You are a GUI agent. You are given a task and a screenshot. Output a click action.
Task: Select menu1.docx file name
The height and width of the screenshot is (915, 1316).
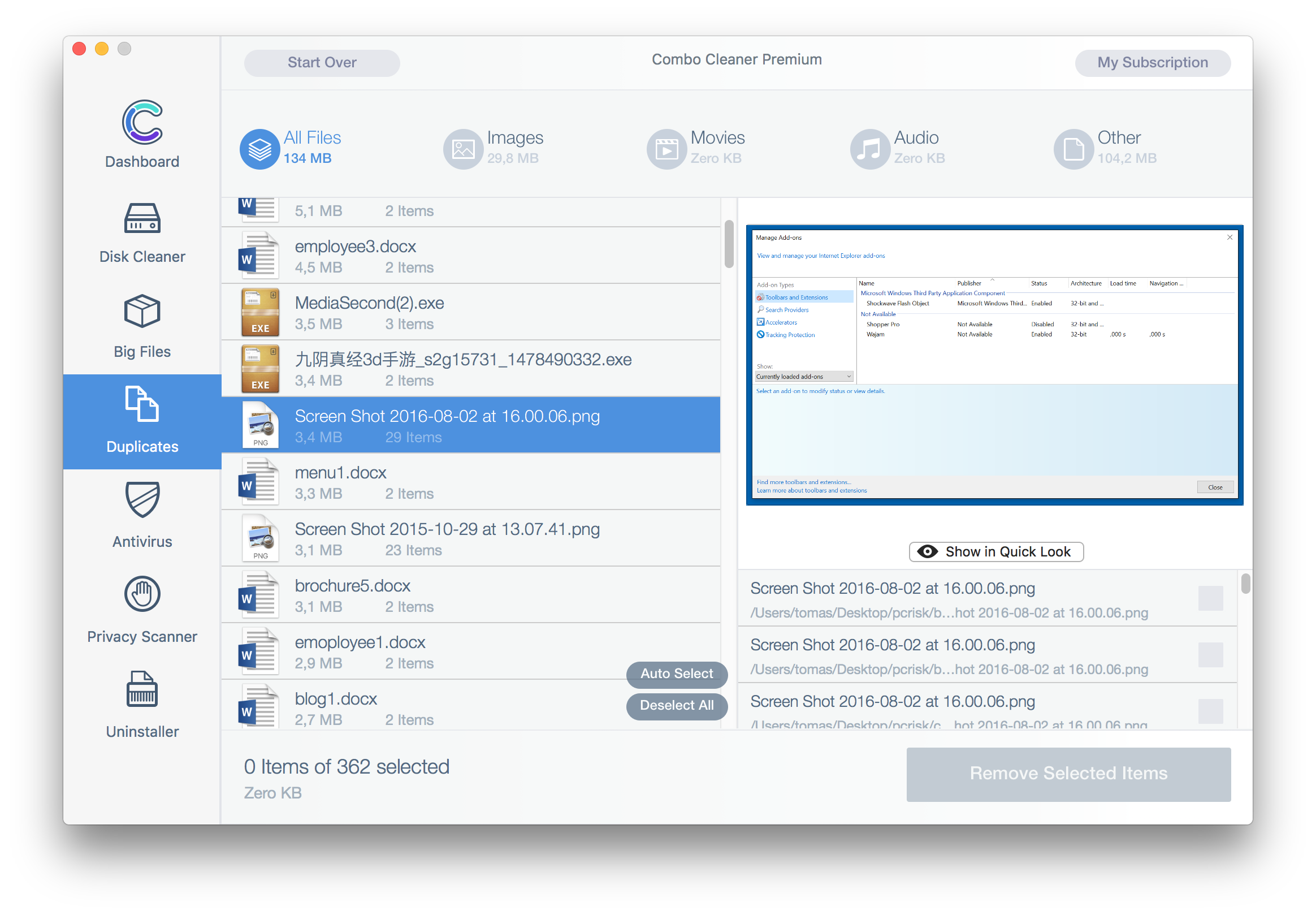[x=340, y=472]
